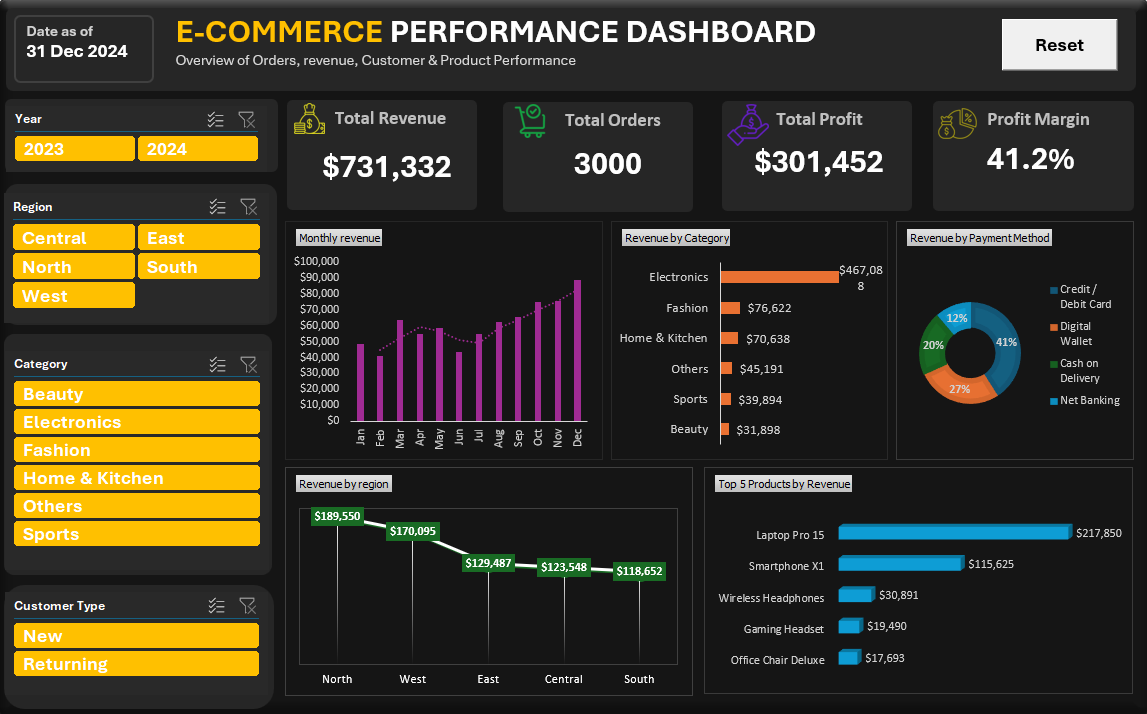
Task: Click the money bag Total Revenue icon
Action: [309, 119]
